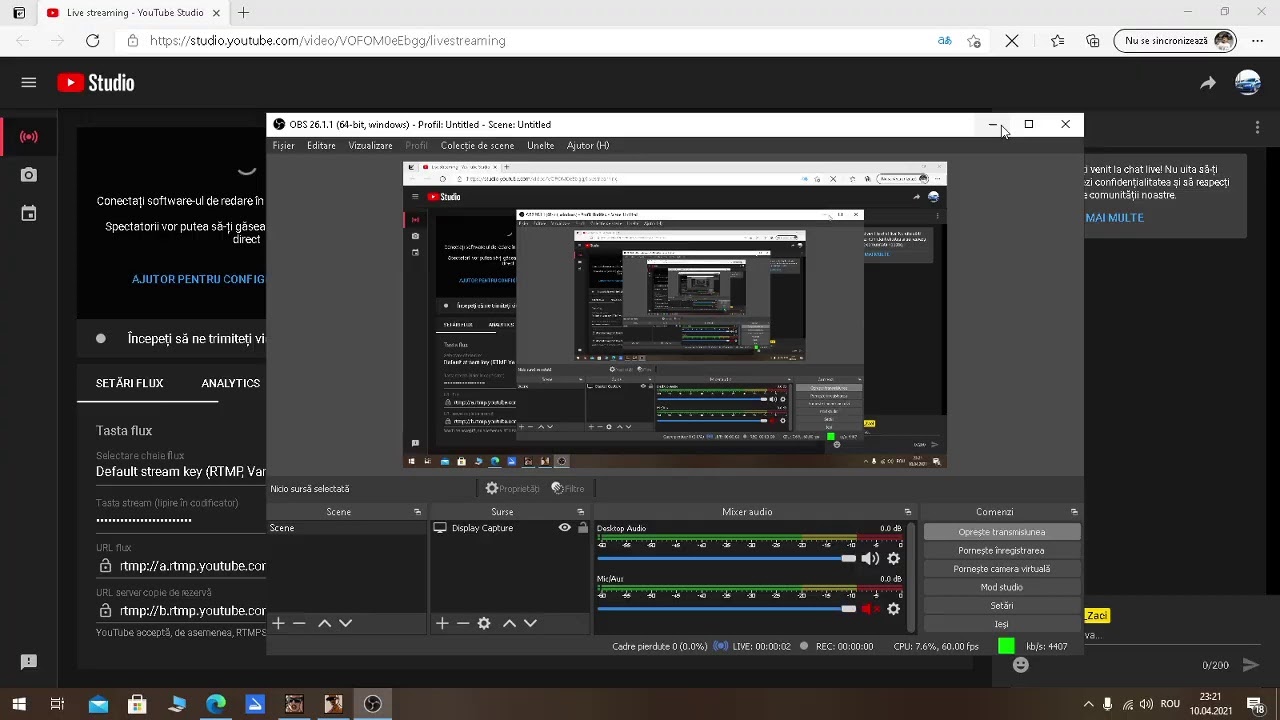This screenshot has width=1280, height=720.
Task: Switch to the SETĂRI FLUX tab
Action: 129,383
